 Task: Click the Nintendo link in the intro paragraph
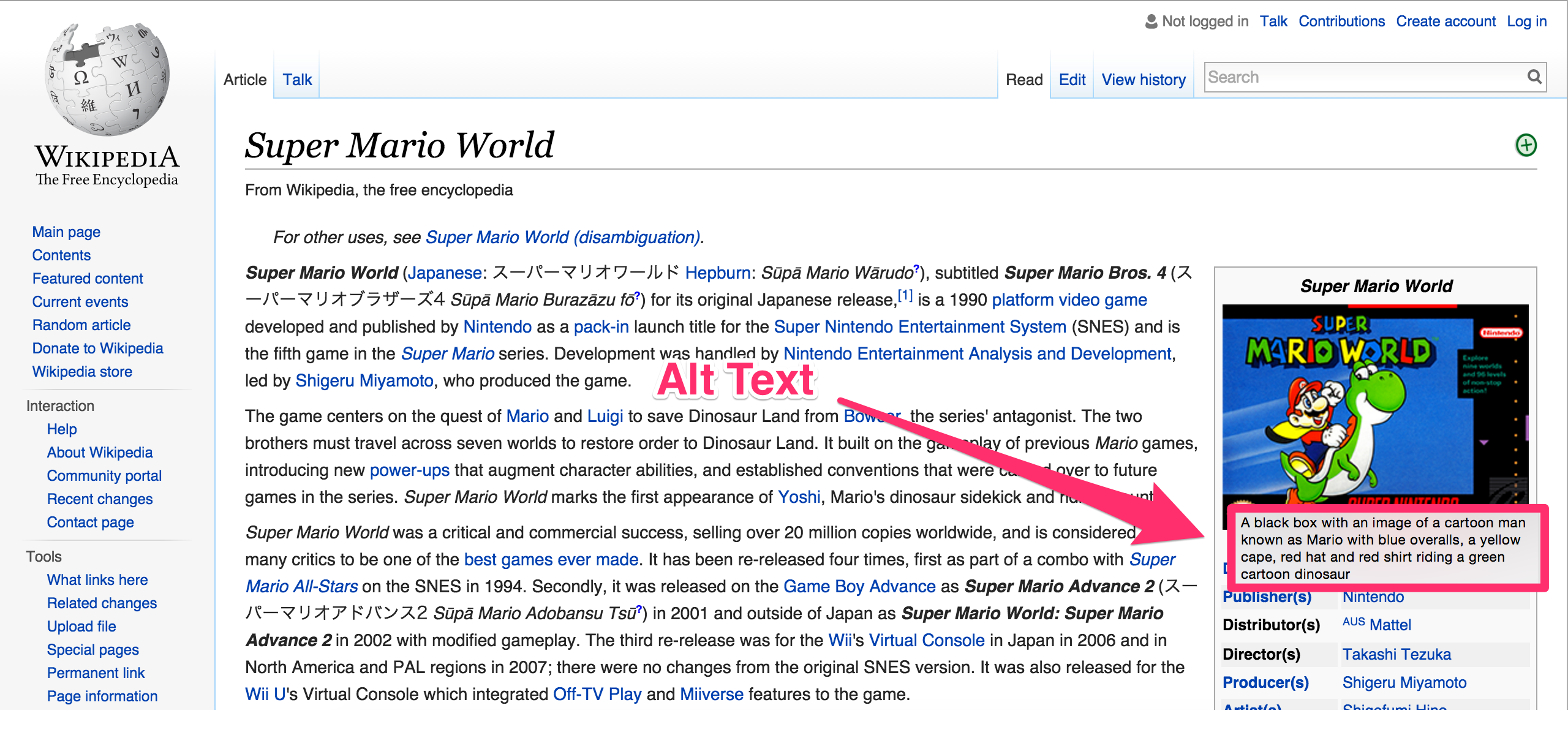497,327
